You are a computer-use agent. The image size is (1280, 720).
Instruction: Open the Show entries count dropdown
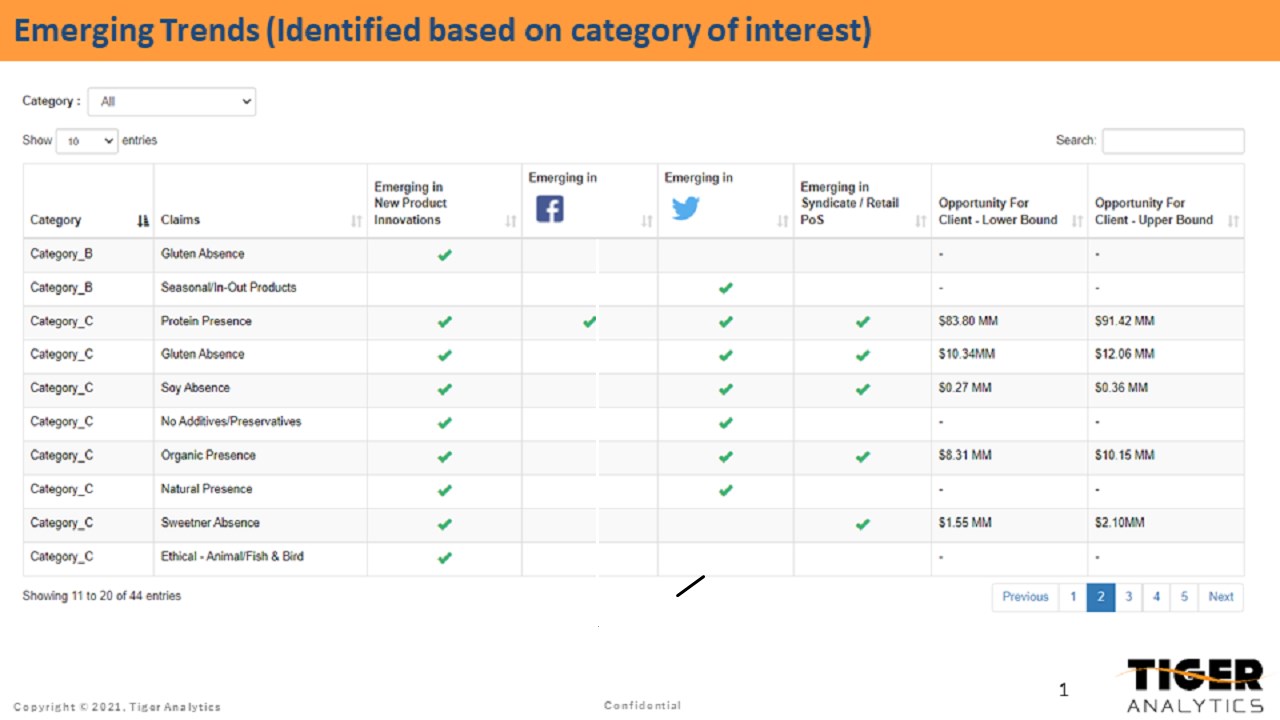click(x=87, y=141)
